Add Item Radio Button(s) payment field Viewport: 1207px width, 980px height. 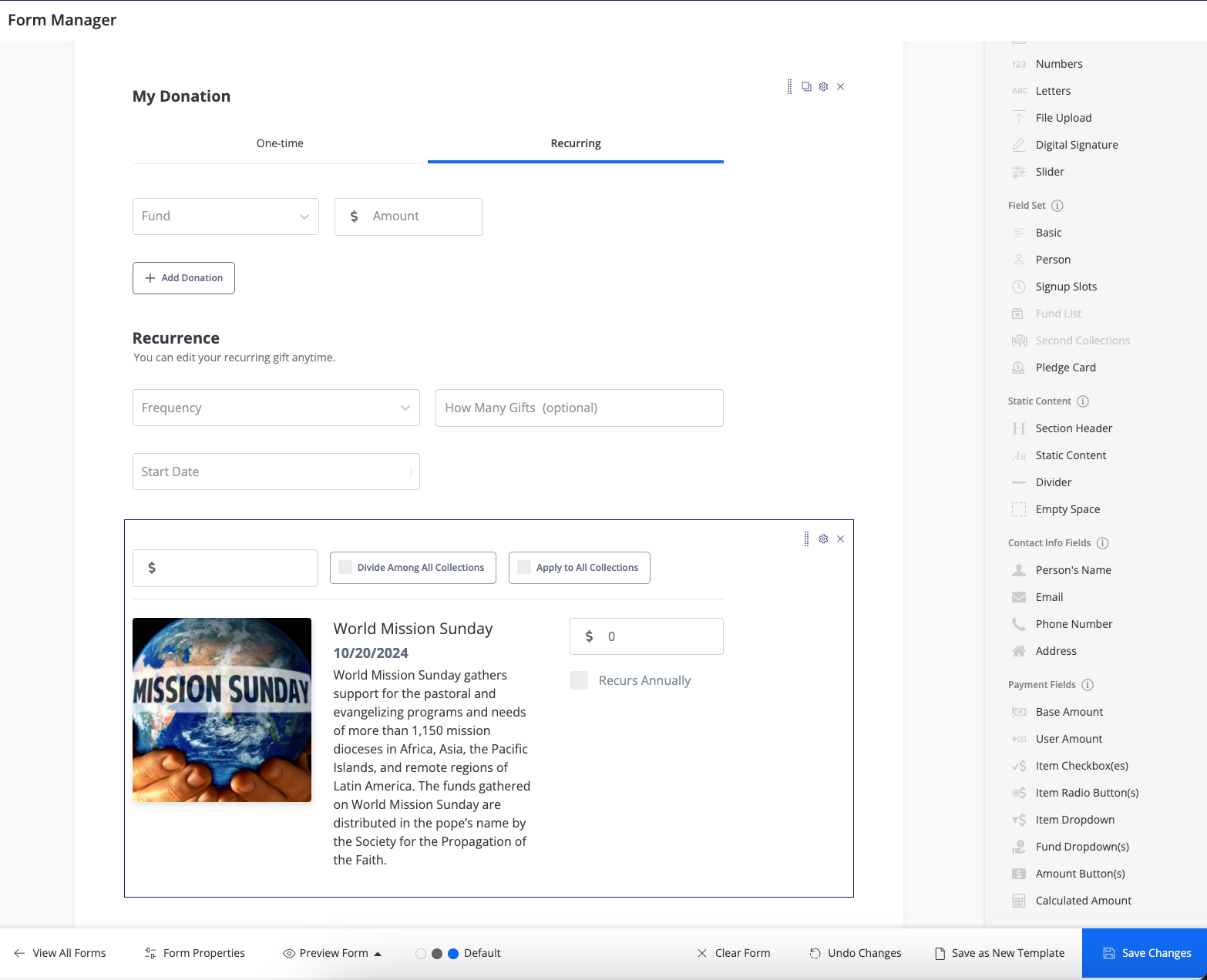[1087, 793]
